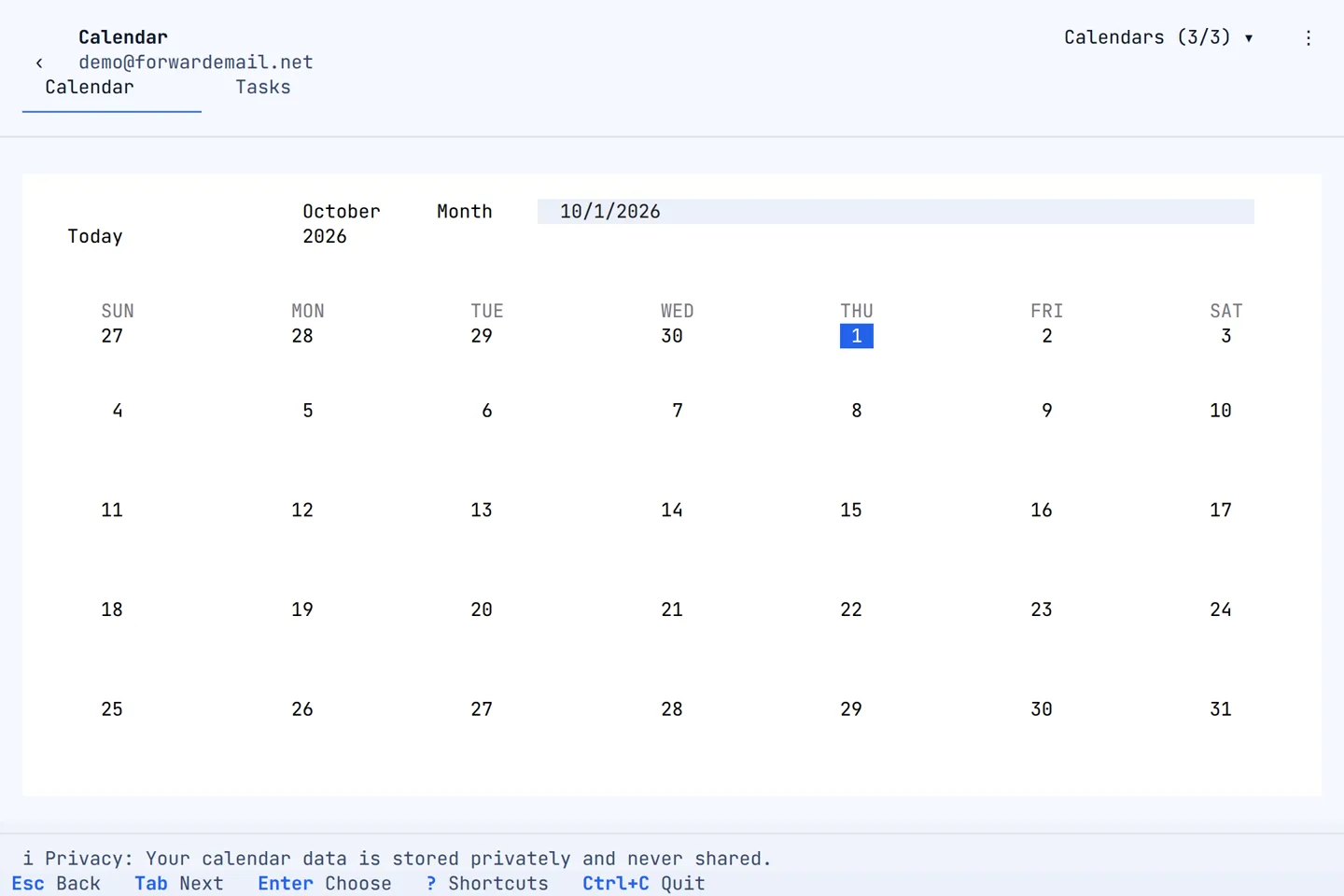Change the Month view selector
Screen dimensions: 1344x896
(465, 211)
